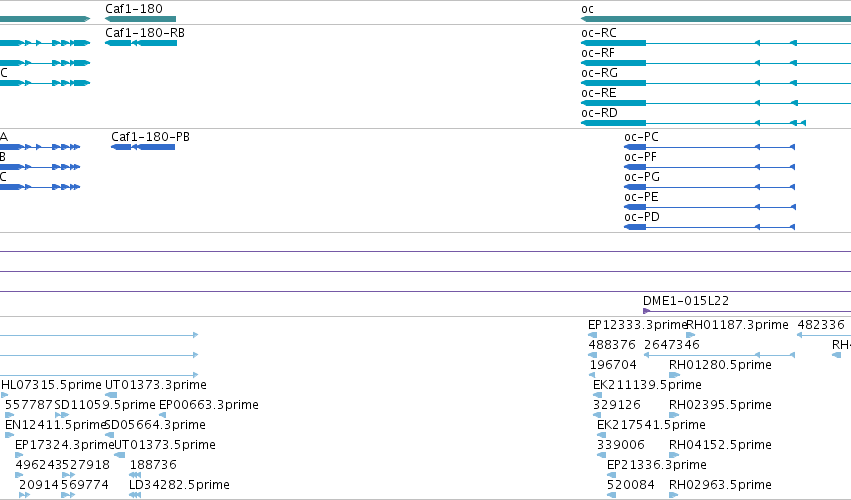Select feature 488376 label
The width and height of the screenshot is (851, 500).
612,345
